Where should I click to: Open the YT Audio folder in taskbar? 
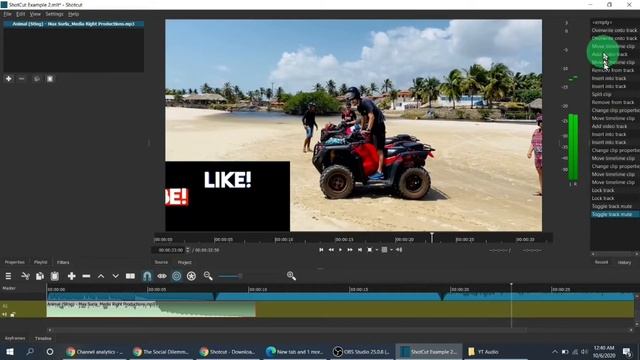point(484,351)
